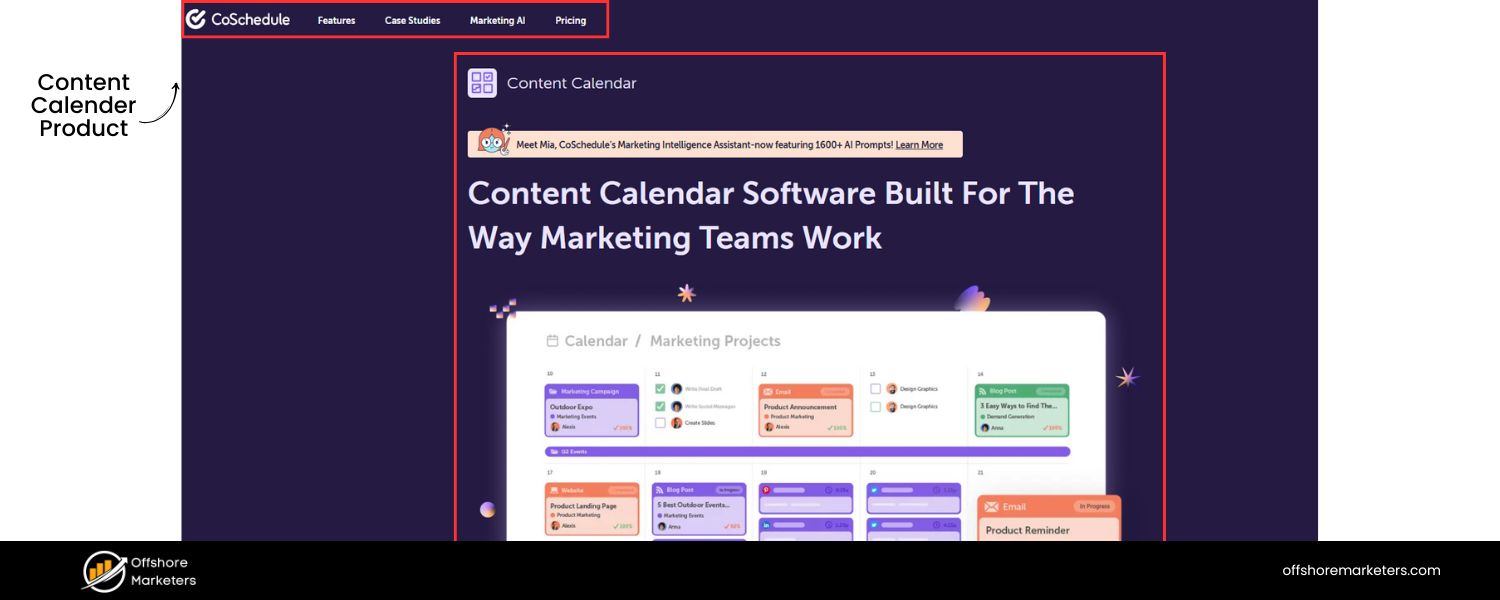Click the calendar icon beside the Calendar breadcrumb
This screenshot has height=600, width=1500.
(x=553, y=340)
